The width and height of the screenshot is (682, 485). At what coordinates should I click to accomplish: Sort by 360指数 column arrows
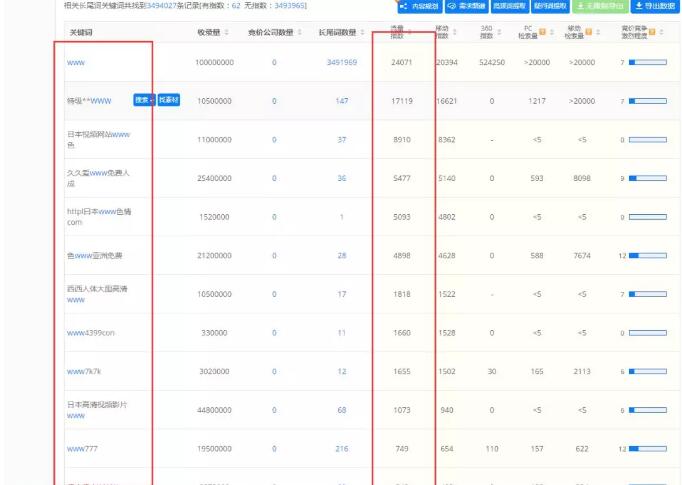click(x=499, y=32)
